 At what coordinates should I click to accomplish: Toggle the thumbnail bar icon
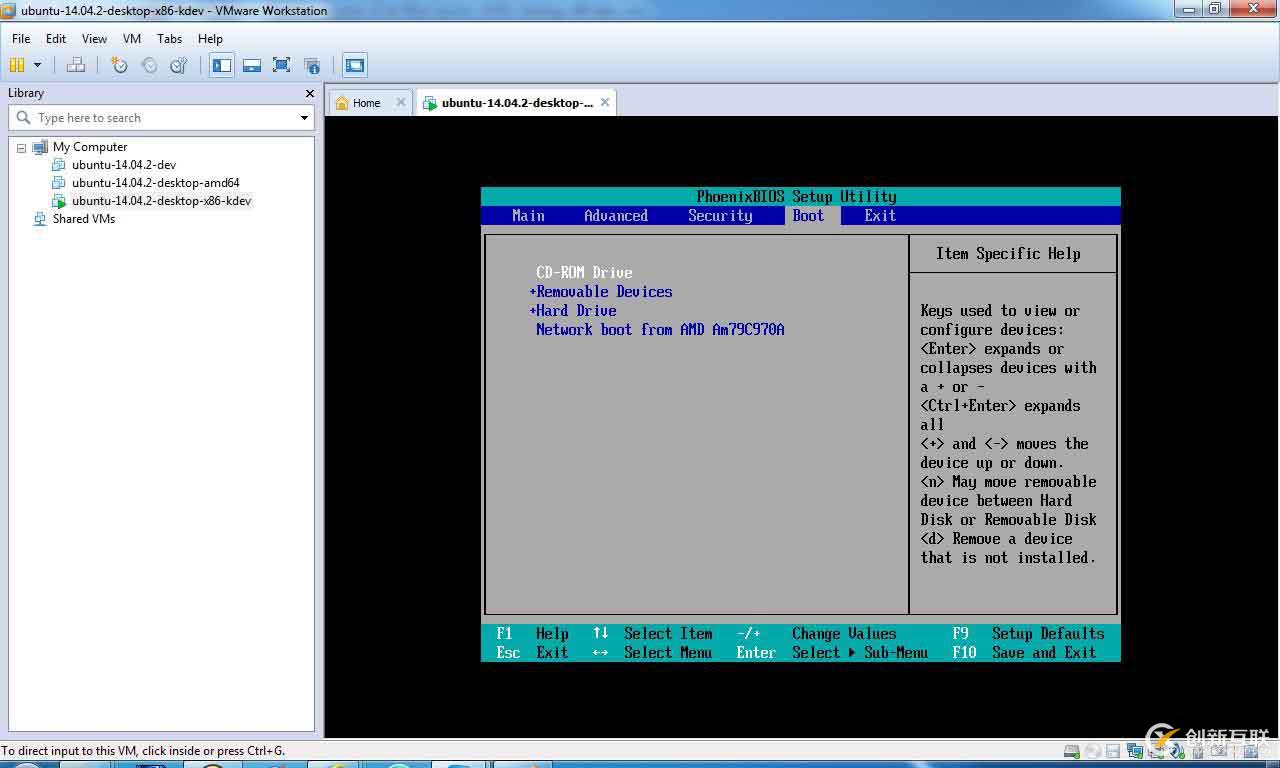(252, 65)
